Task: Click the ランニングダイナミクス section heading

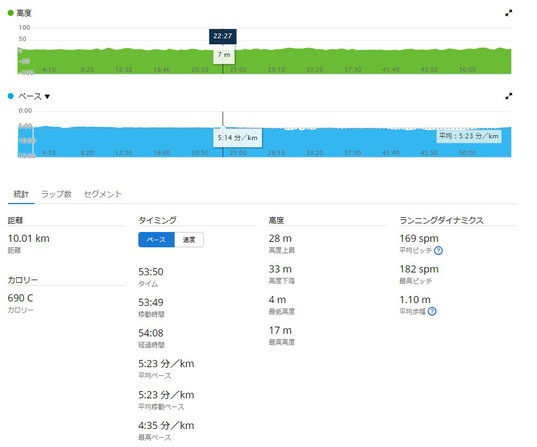Action: click(441, 220)
